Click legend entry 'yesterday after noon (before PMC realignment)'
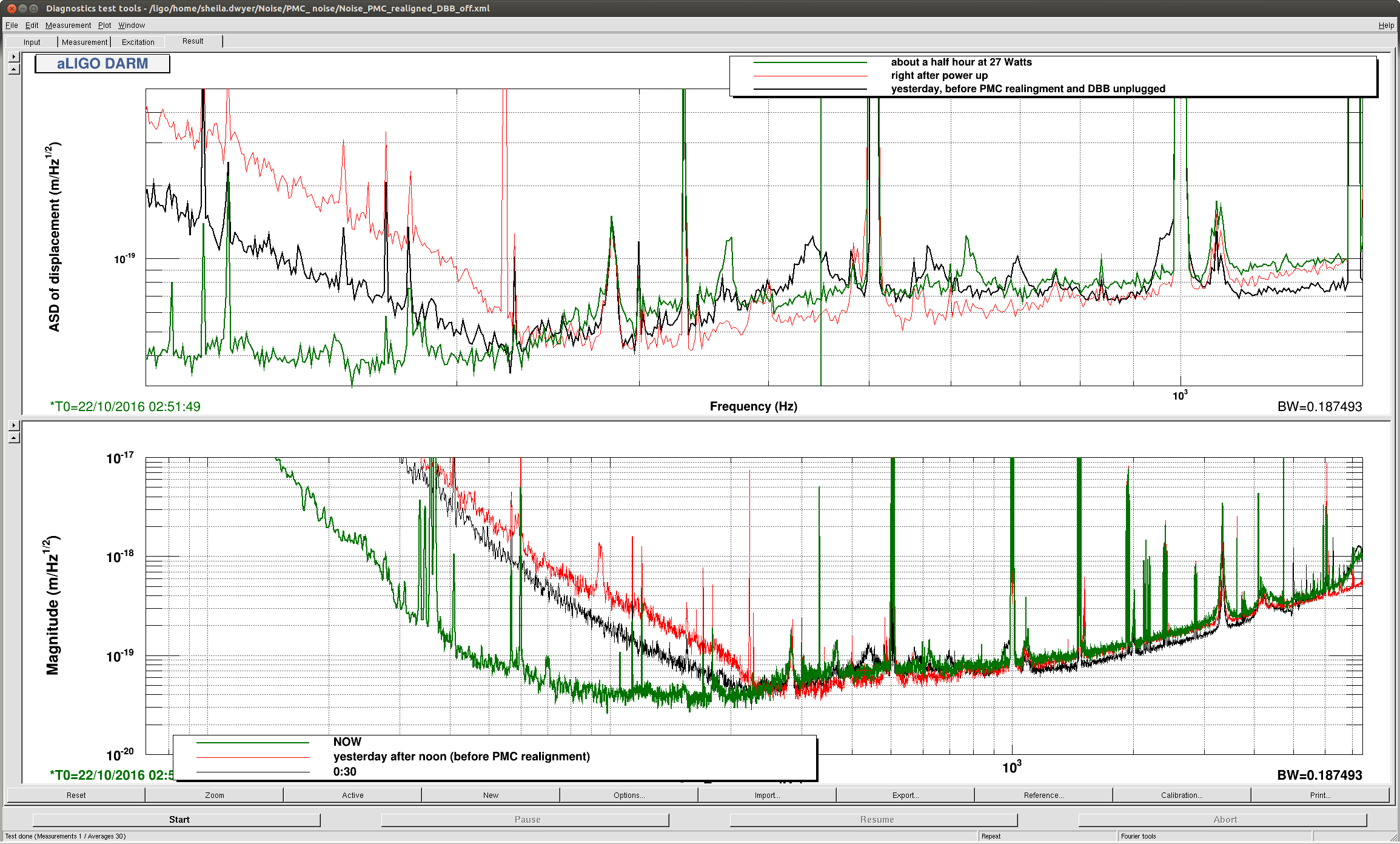The height and width of the screenshot is (844, 1400). (461, 756)
